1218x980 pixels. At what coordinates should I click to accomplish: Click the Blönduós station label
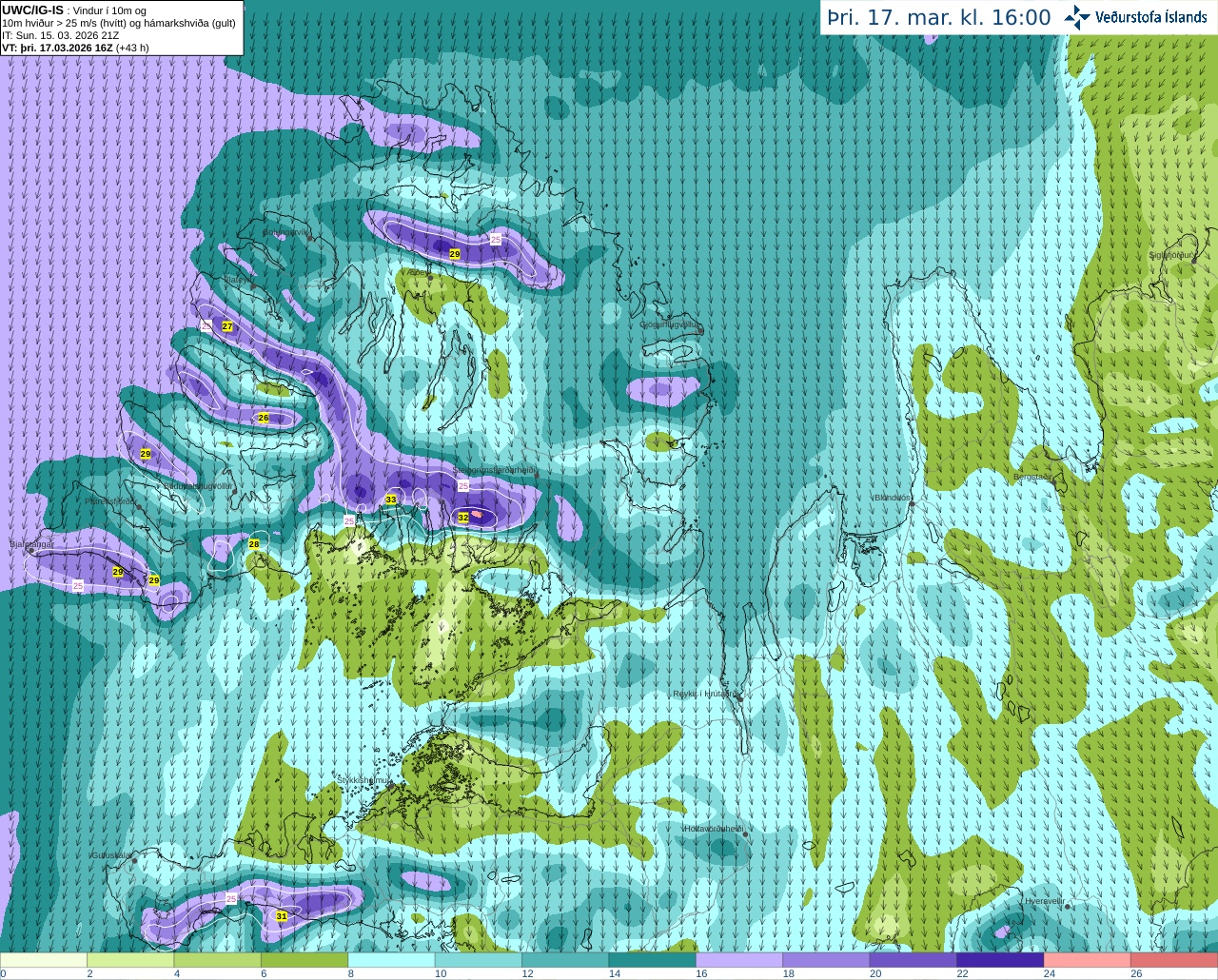[x=893, y=498]
